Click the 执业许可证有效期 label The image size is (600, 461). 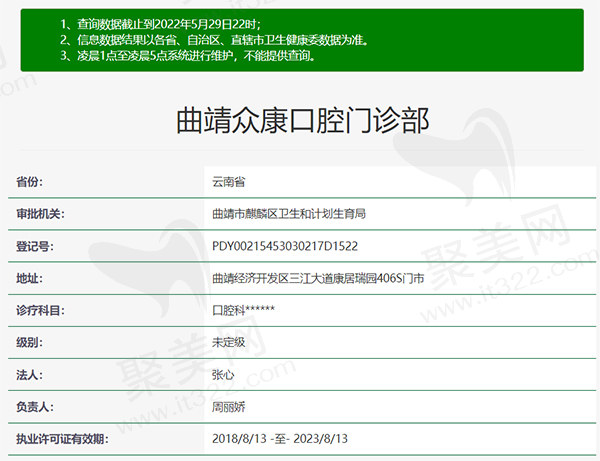click(x=62, y=439)
